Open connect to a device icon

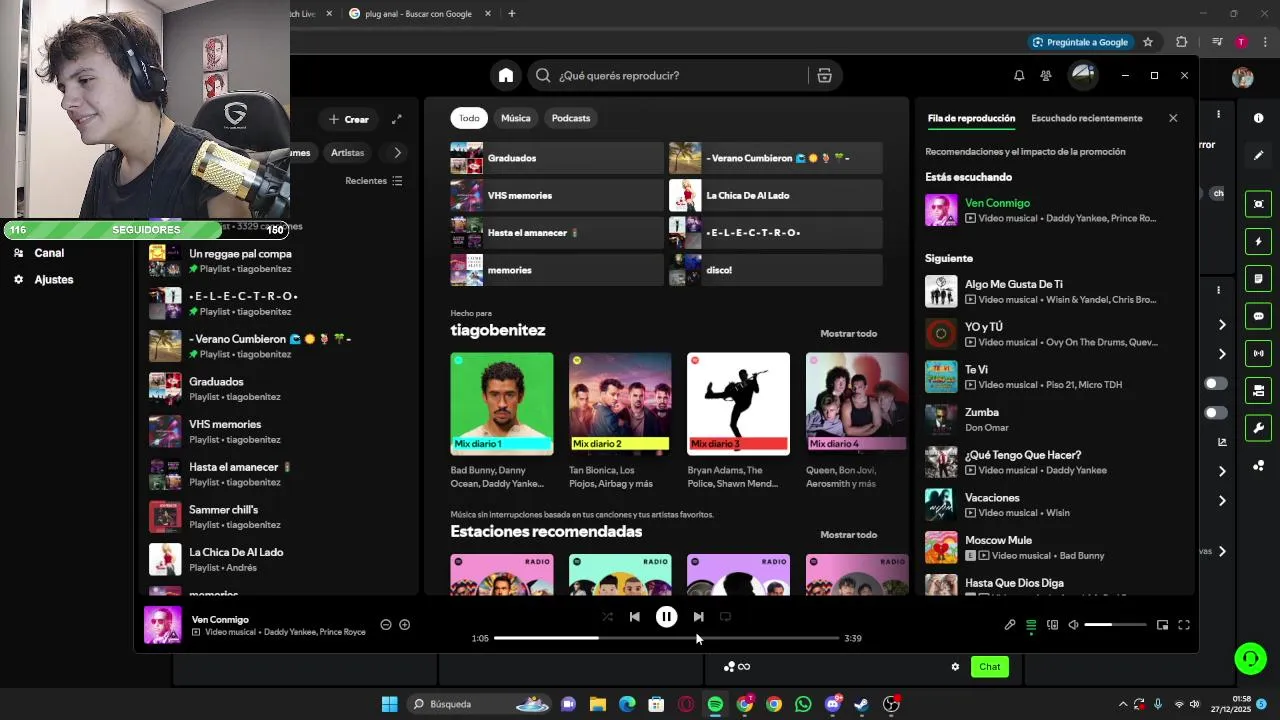1052,625
